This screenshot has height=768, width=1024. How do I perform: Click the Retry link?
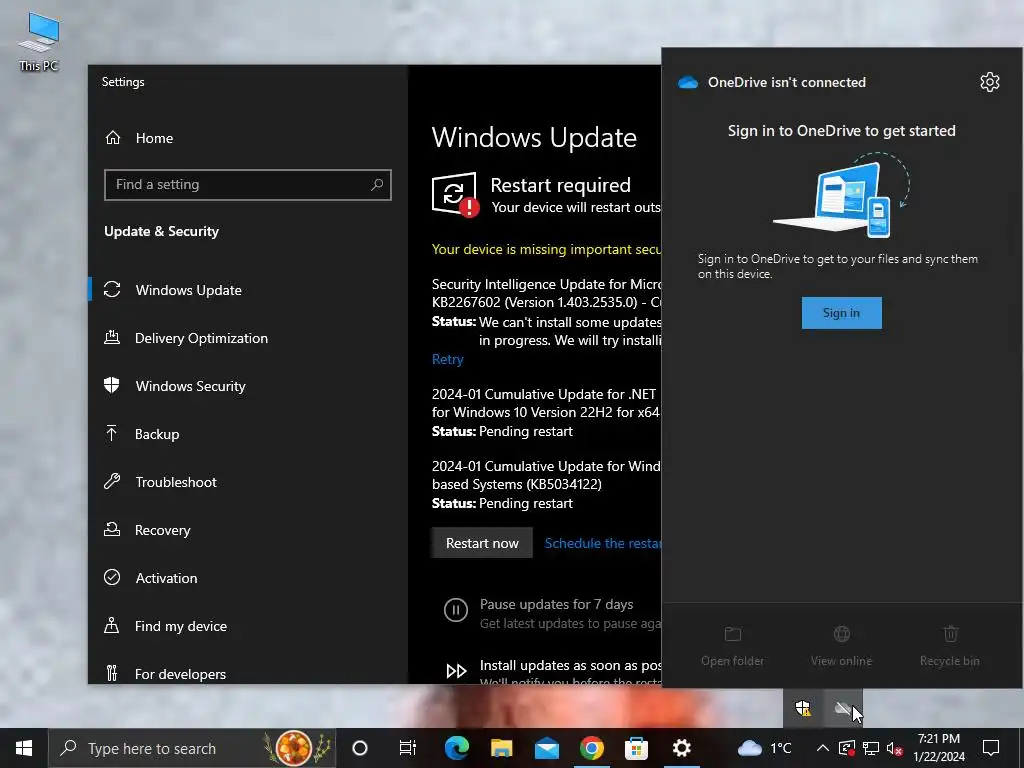coord(447,359)
